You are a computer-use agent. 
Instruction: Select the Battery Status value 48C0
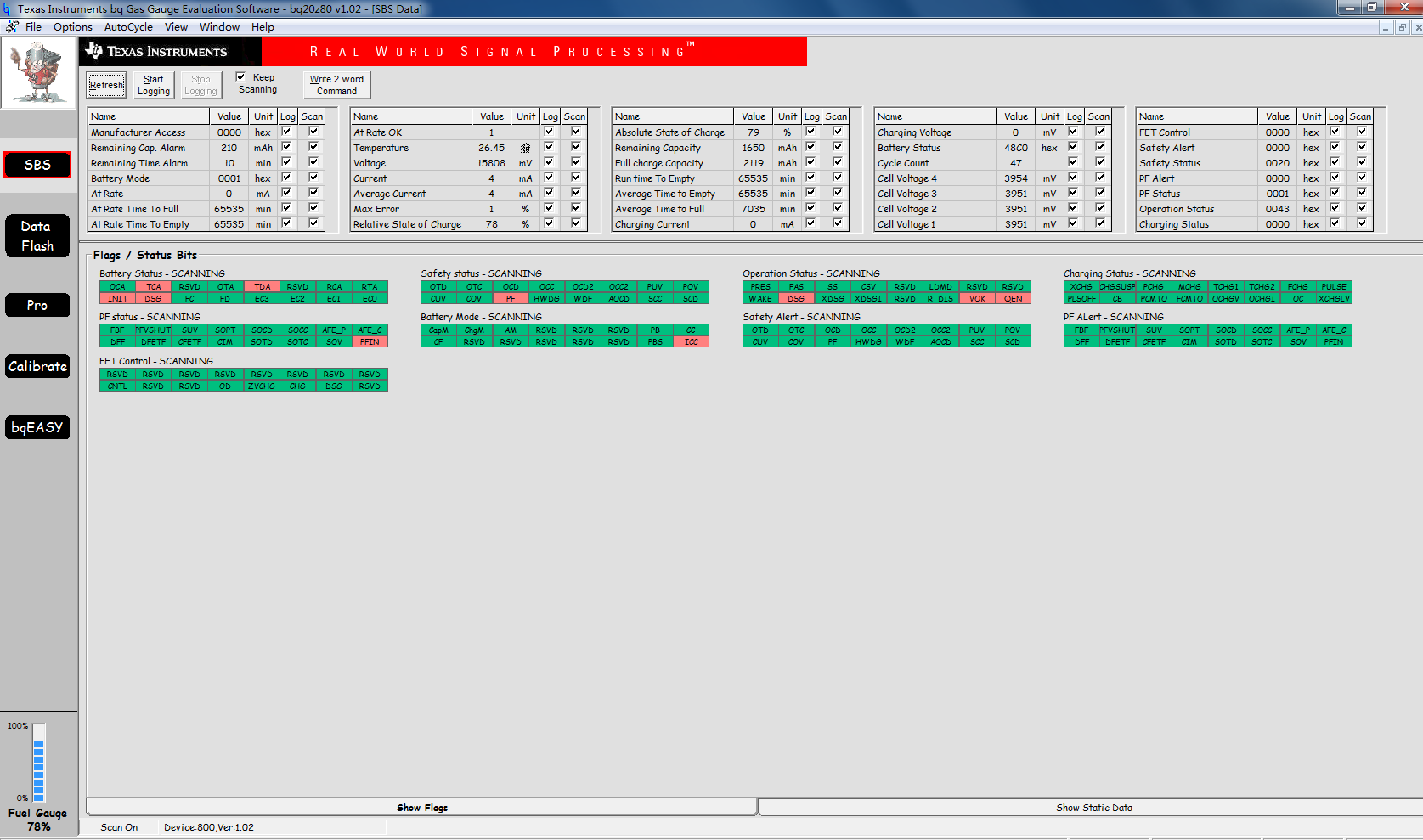(1016, 148)
